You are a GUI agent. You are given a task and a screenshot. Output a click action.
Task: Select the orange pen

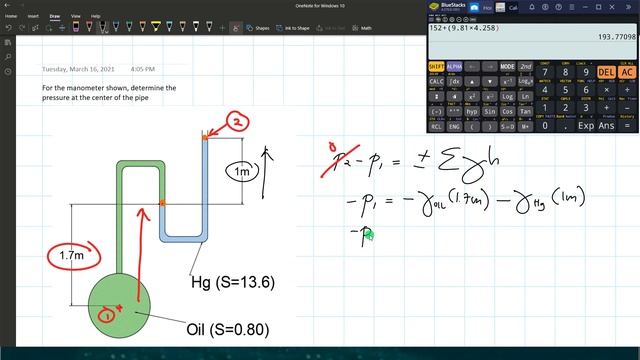(x=142, y=27)
